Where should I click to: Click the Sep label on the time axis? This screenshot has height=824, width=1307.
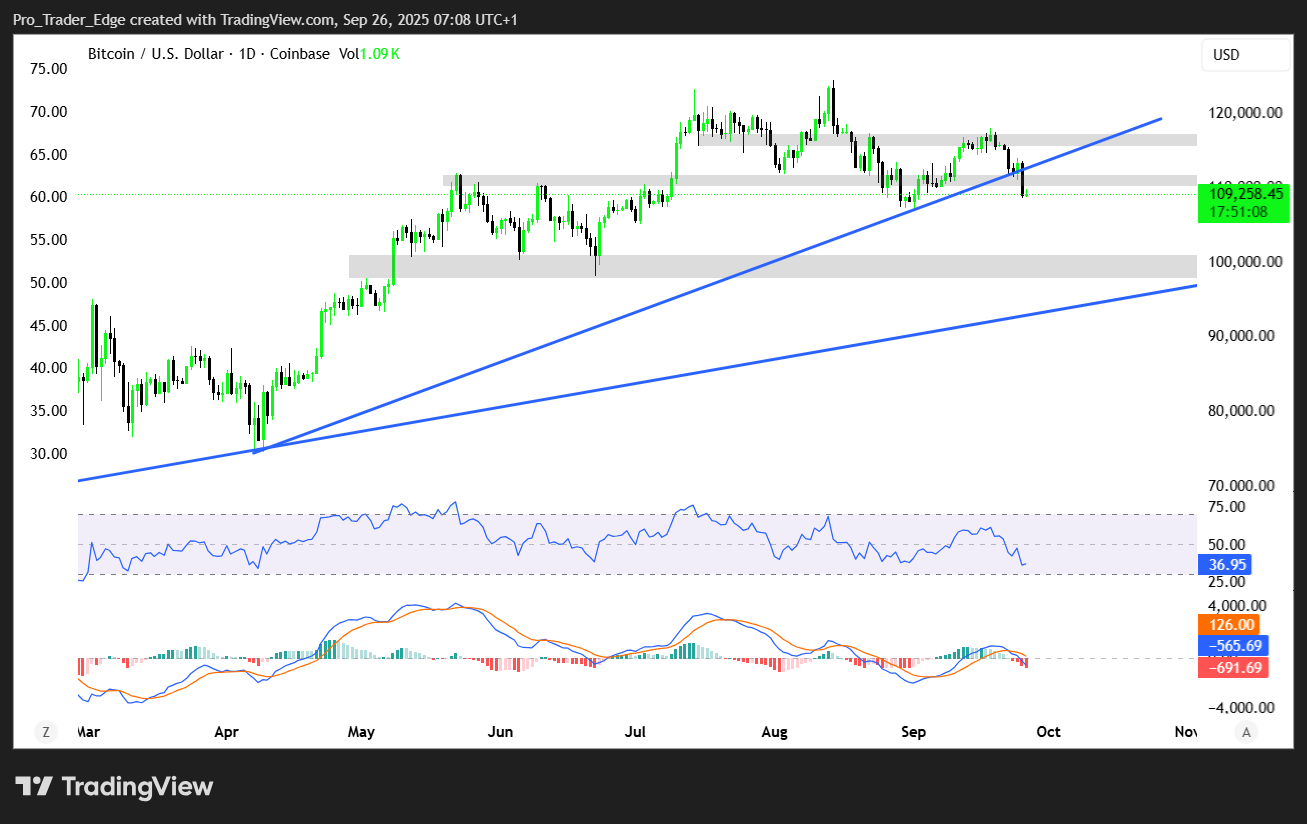(913, 732)
